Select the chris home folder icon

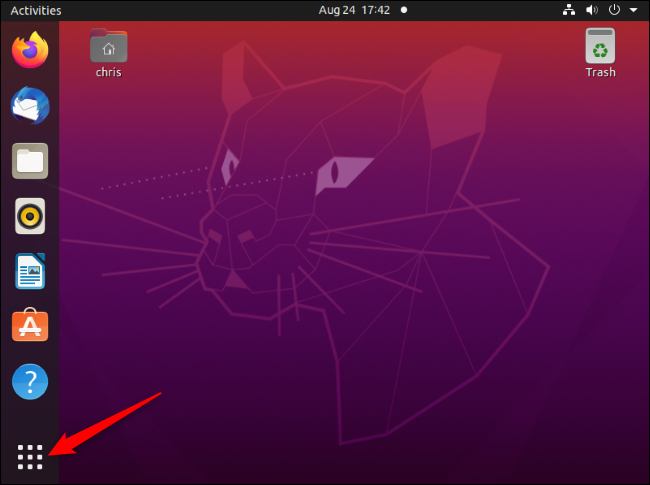109,46
